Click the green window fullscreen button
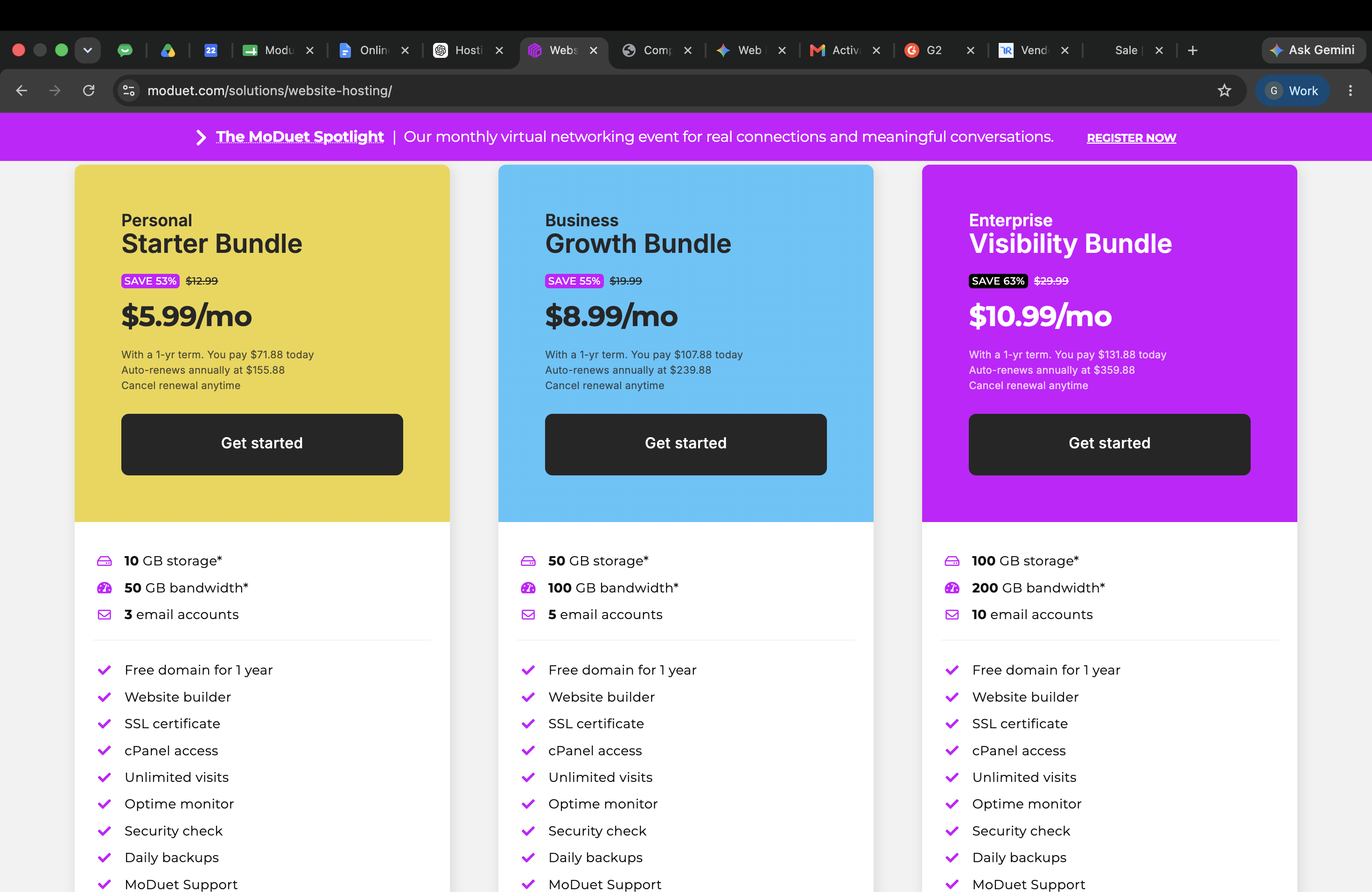The width and height of the screenshot is (1372, 892). [x=61, y=51]
